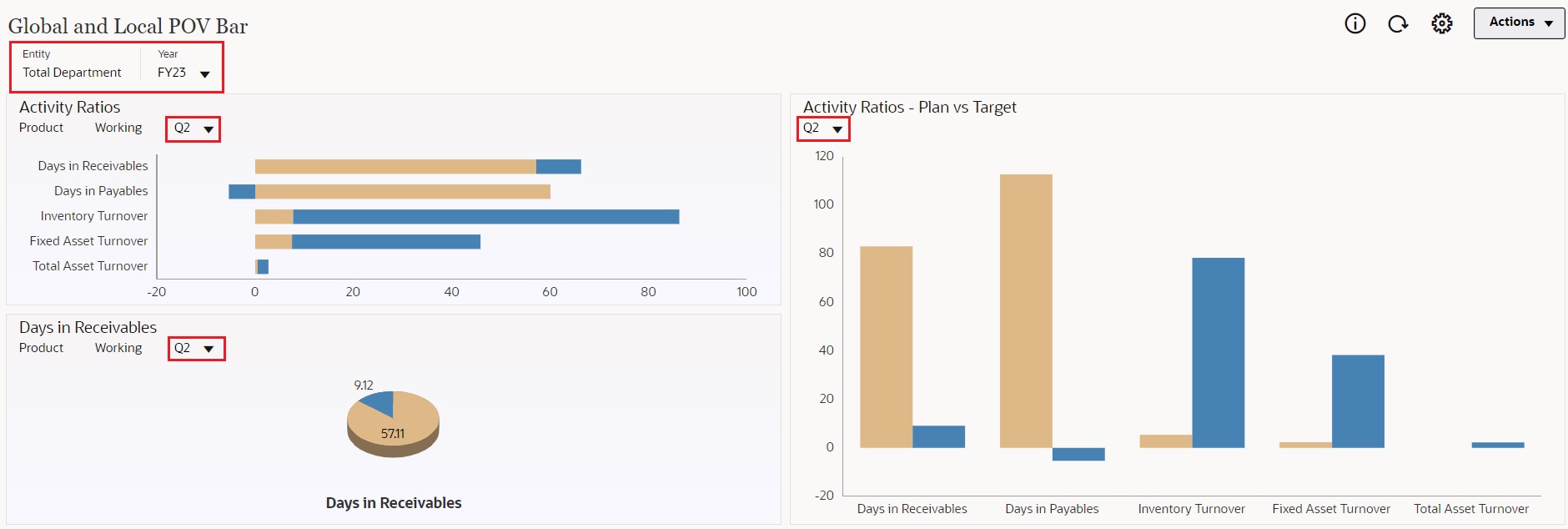Open the settings gear icon

(x=1442, y=23)
